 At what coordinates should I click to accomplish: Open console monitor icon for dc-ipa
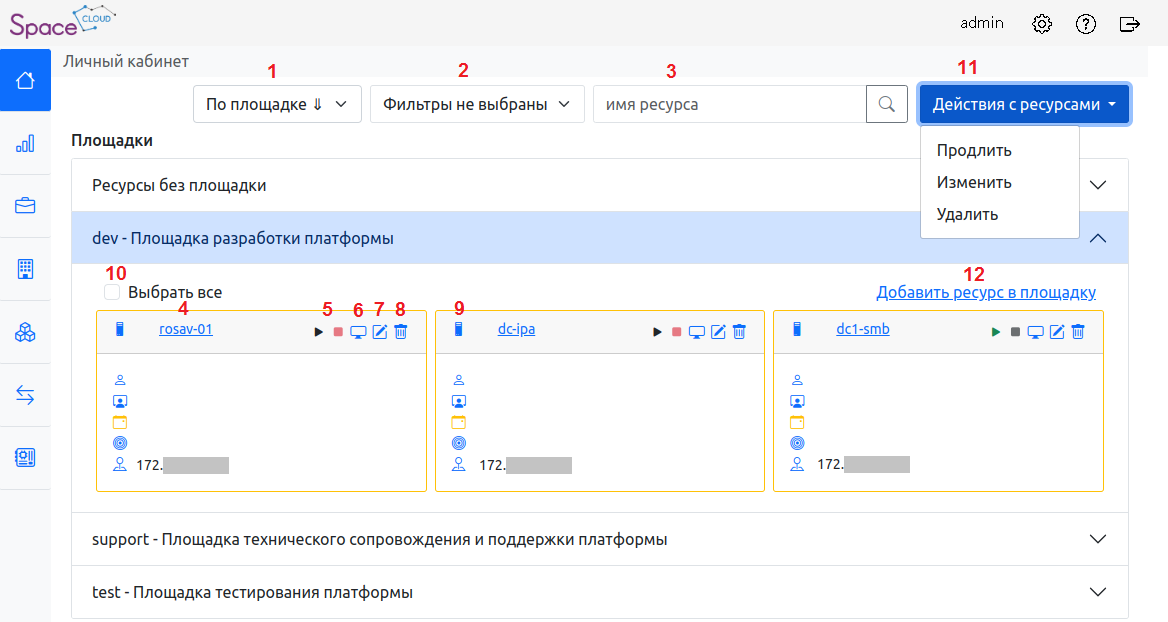[x=697, y=332]
